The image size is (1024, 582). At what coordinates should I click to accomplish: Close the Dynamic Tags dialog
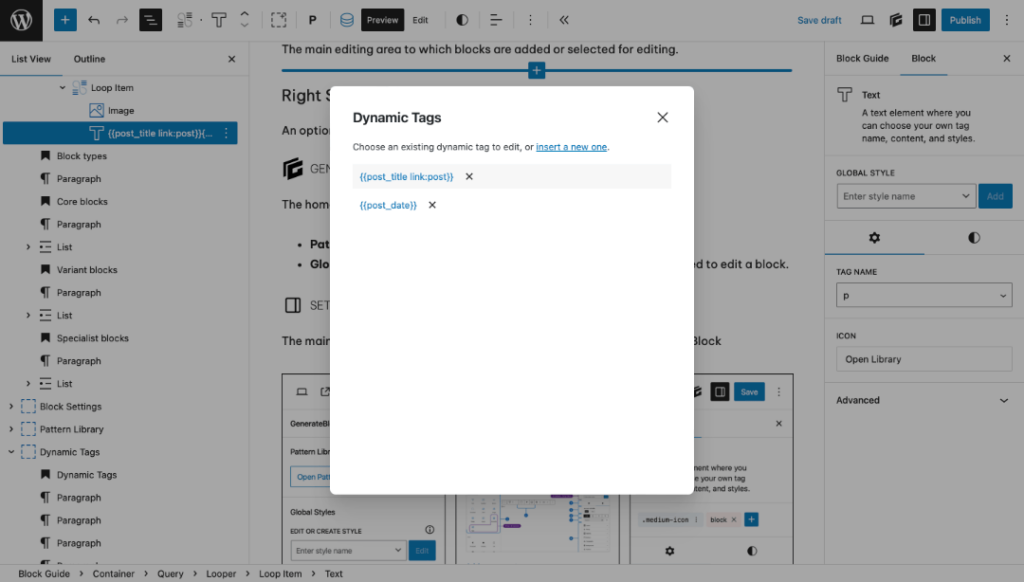662,118
